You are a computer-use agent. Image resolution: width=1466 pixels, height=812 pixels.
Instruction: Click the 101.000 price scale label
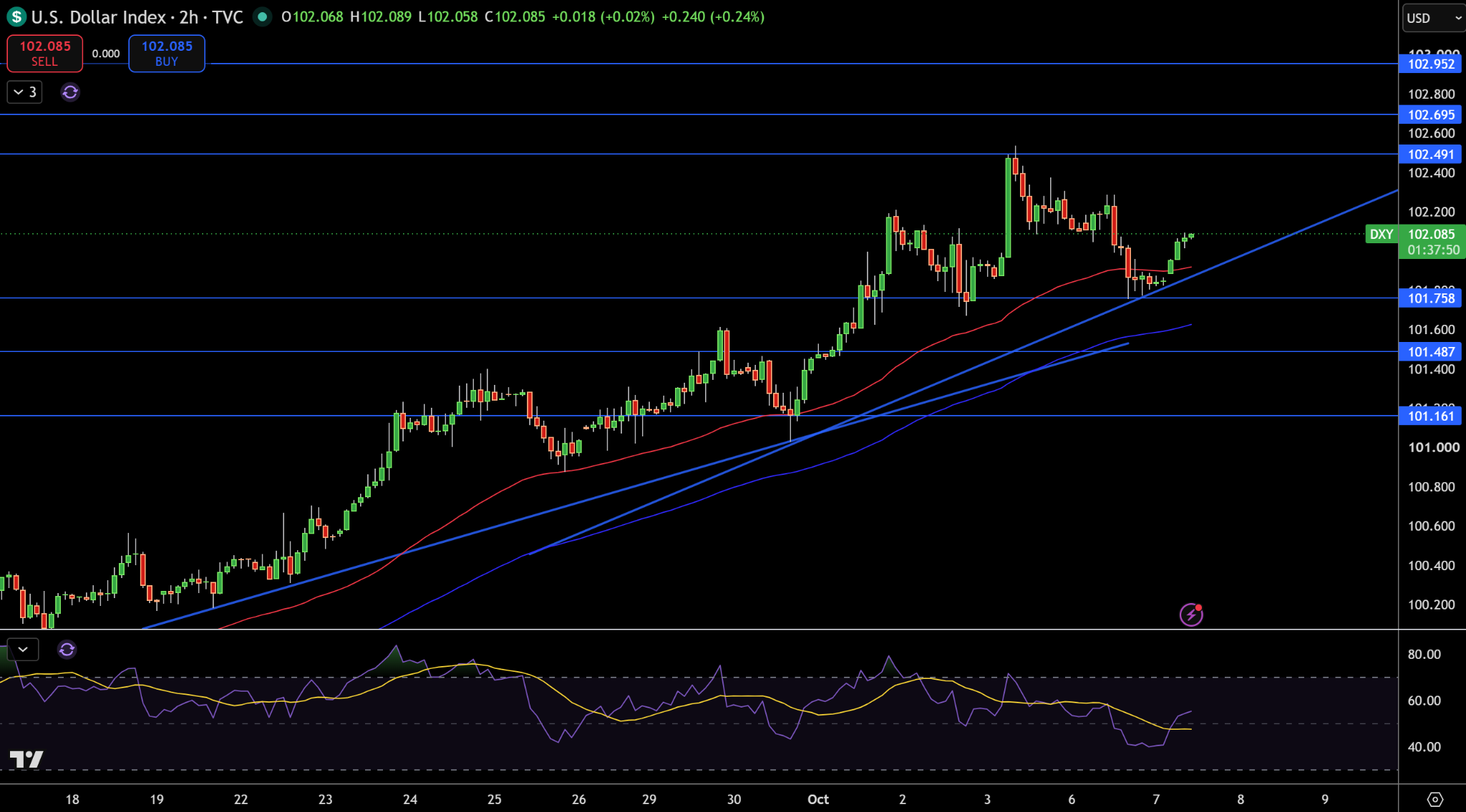click(x=1434, y=448)
